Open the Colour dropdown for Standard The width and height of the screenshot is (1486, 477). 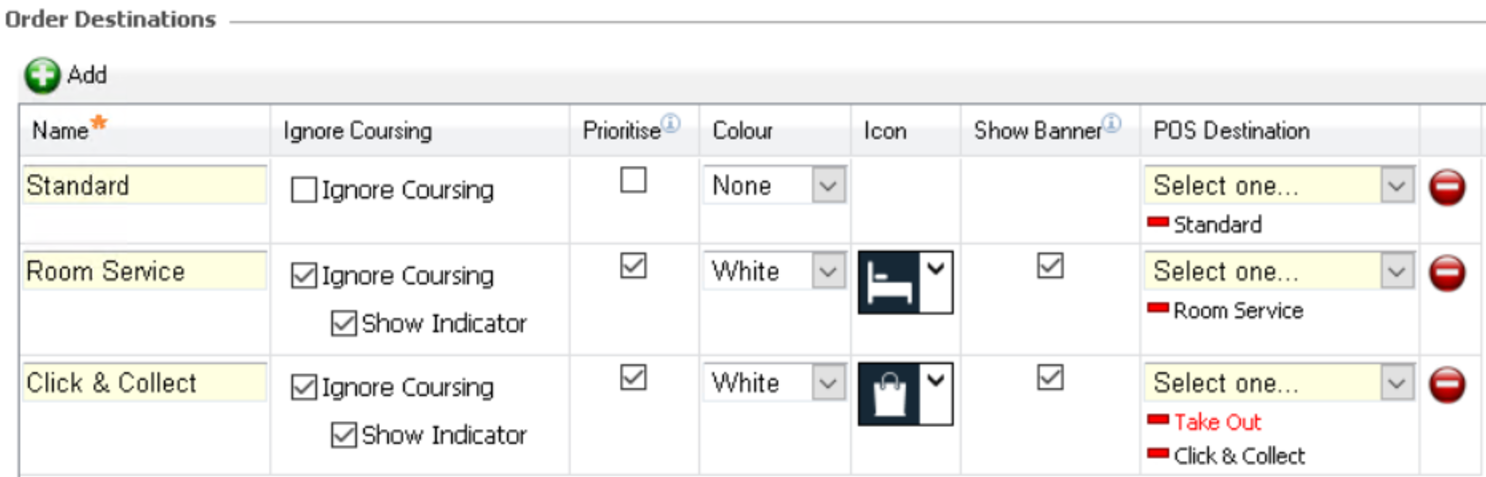(829, 186)
